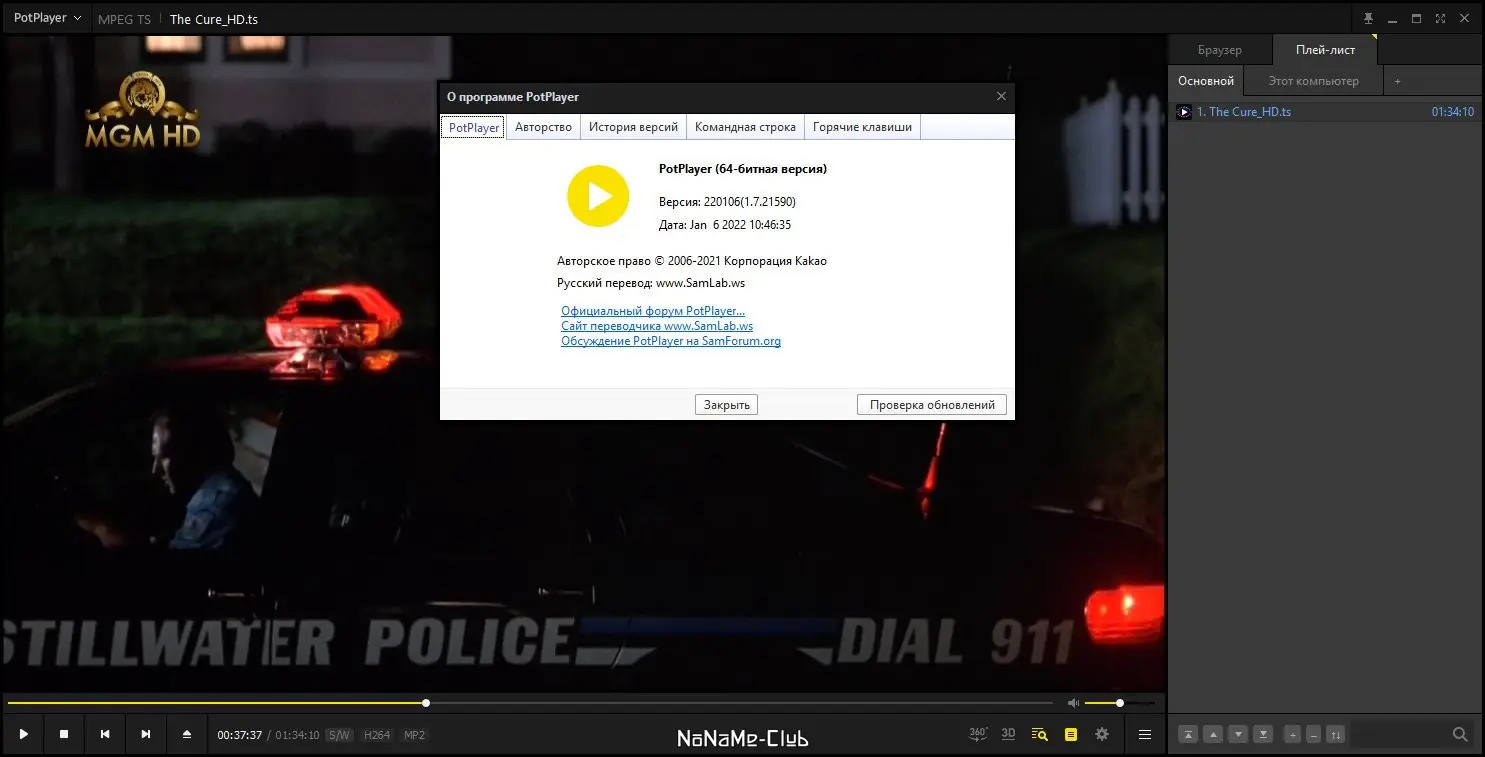This screenshot has width=1485, height=757.
Task: Toggle fullscreen mode in the title bar
Action: [x=1441, y=19]
